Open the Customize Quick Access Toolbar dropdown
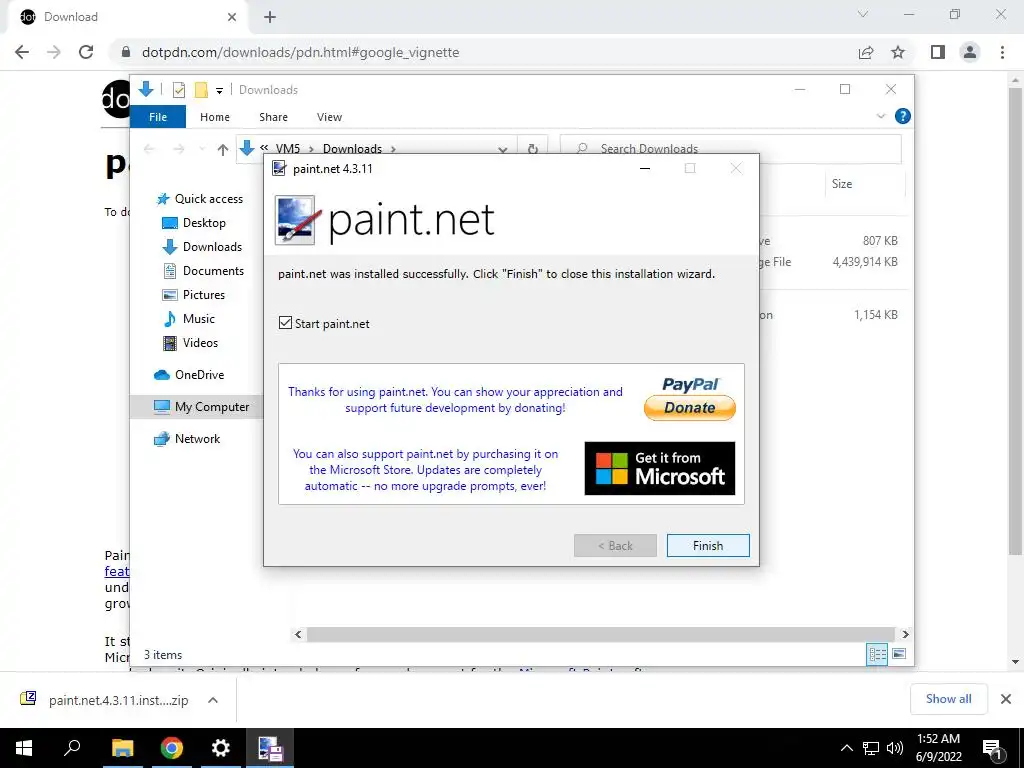Screen dimensions: 1024x768 click(219, 91)
